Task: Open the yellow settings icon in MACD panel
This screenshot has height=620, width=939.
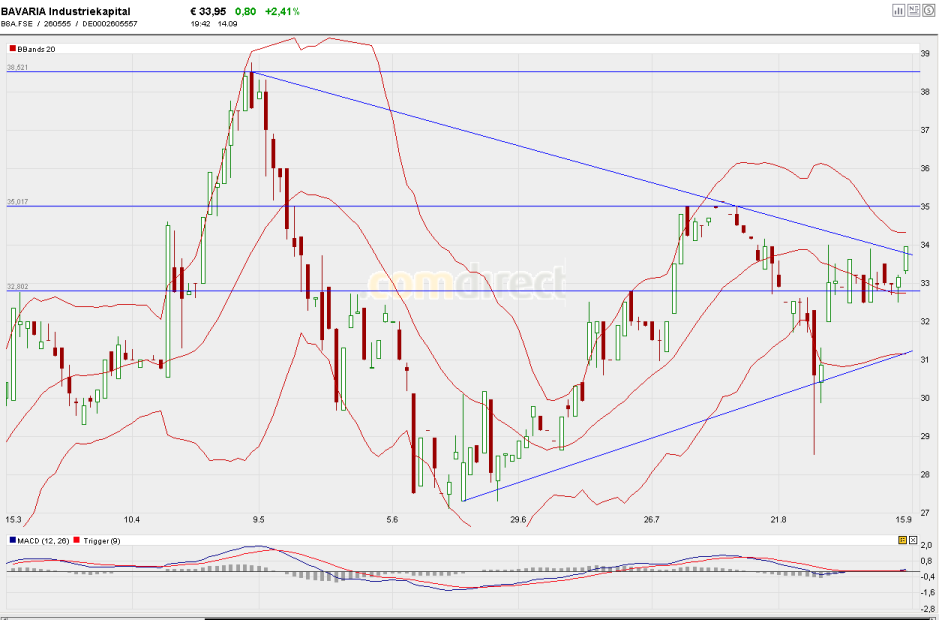Action: coord(901,540)
